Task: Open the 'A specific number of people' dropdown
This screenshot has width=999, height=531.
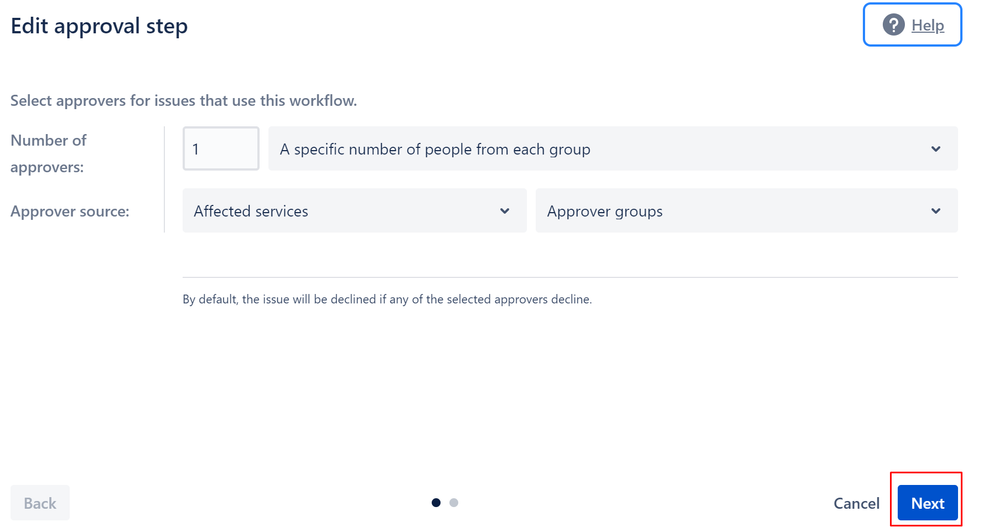Action: (600, 149)
